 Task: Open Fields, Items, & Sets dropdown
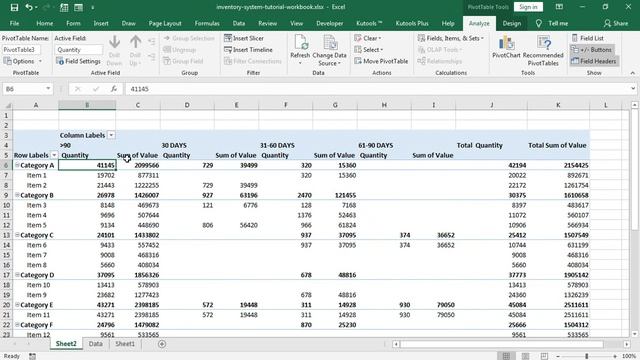click(x=451, y=38)
